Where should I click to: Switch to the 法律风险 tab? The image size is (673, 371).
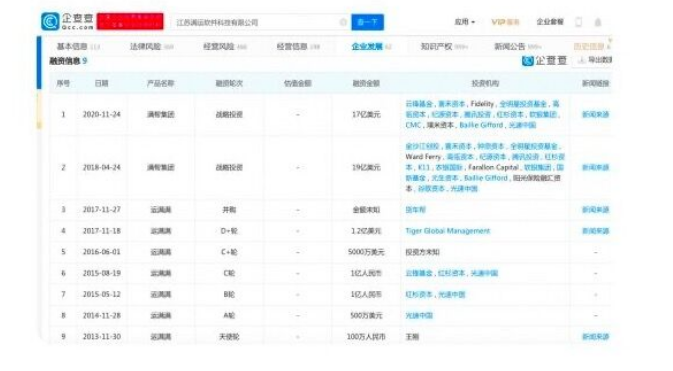(152, 46)
